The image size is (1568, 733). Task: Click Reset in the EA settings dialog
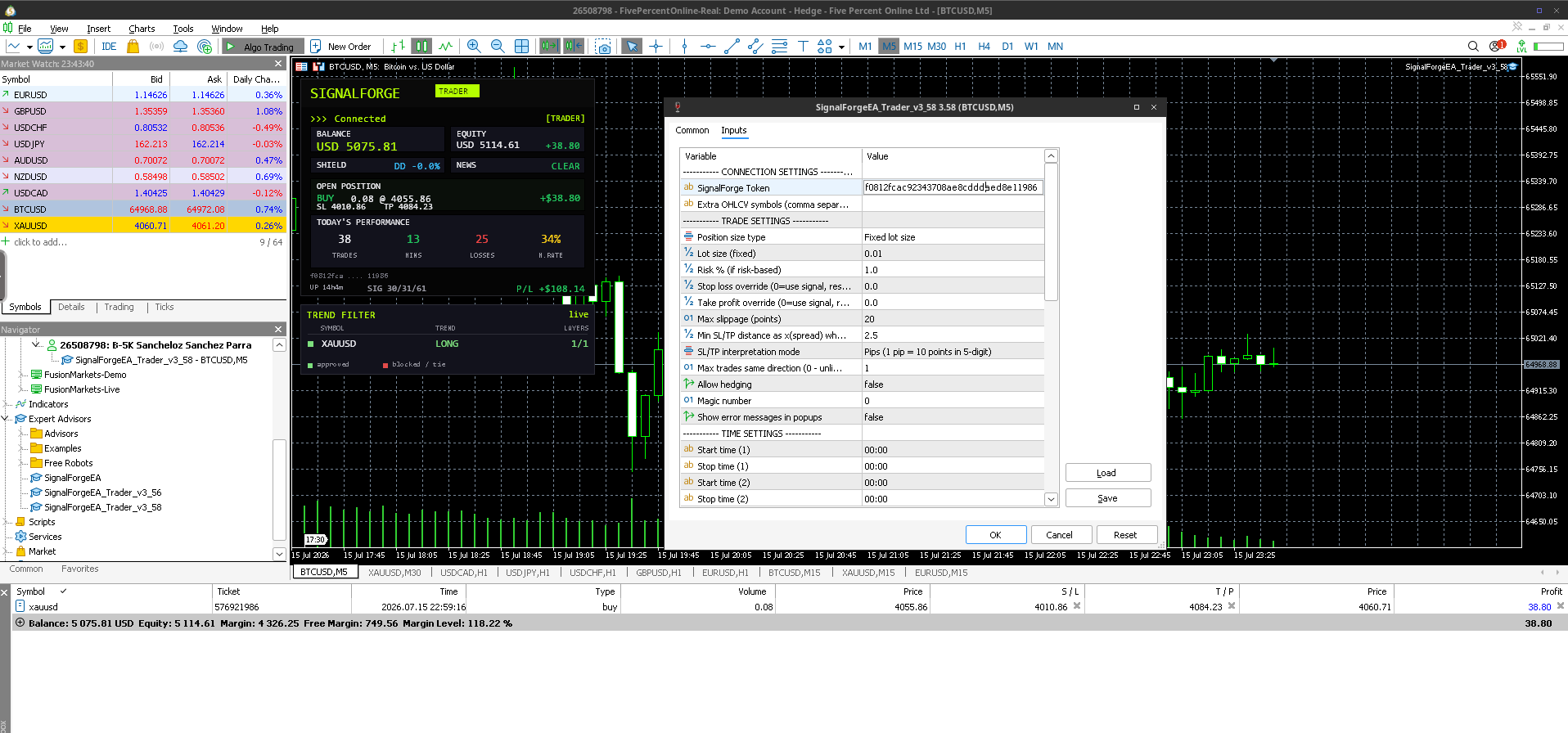pyautogui.click(x=1125, y=535)
